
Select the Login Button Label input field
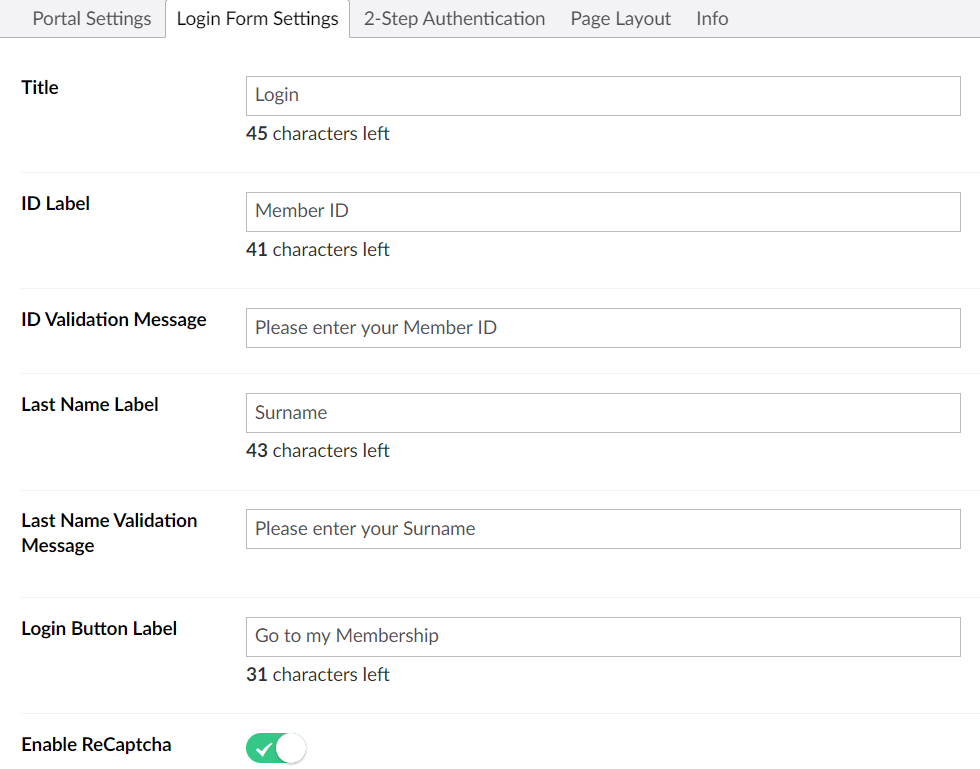click(x=600, y=636)
